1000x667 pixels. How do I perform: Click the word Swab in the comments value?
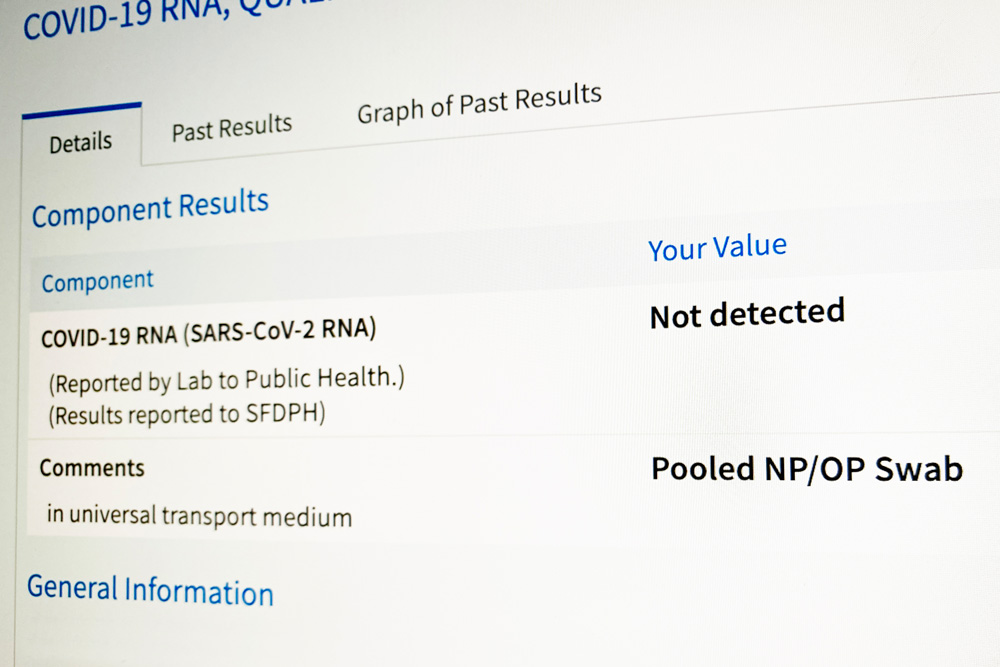pyautogui.click(x=918, y=469)
